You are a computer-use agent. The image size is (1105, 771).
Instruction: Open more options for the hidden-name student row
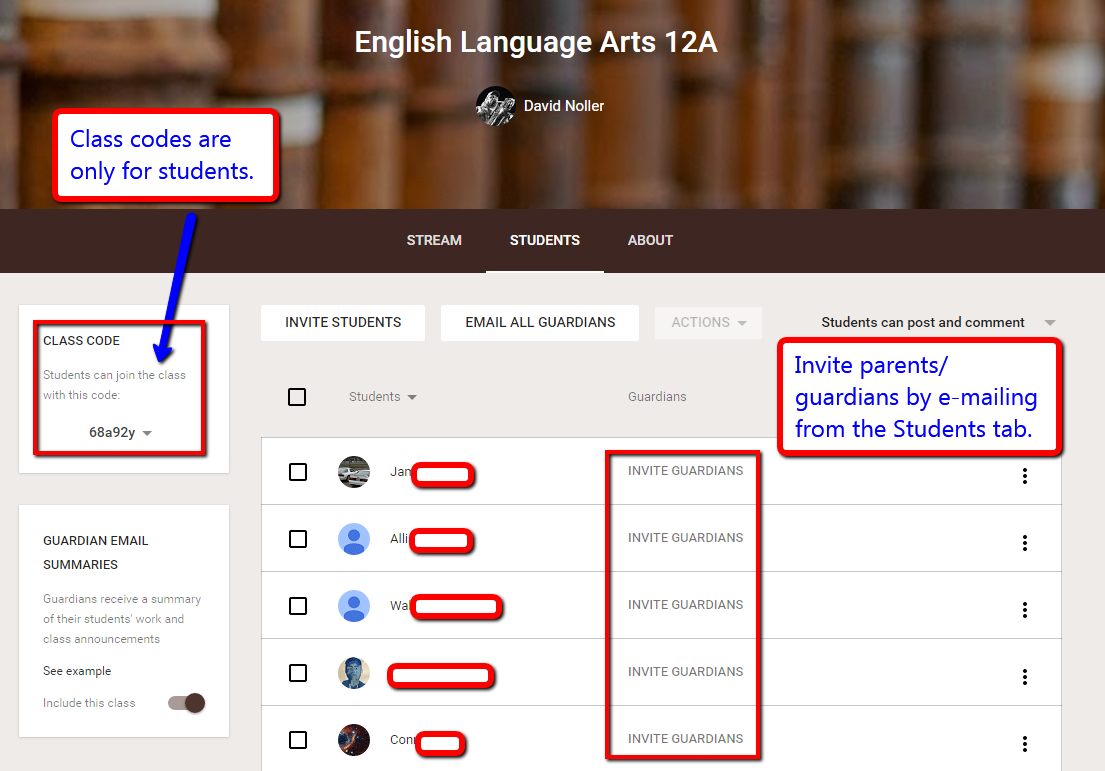coord(1025,677)
